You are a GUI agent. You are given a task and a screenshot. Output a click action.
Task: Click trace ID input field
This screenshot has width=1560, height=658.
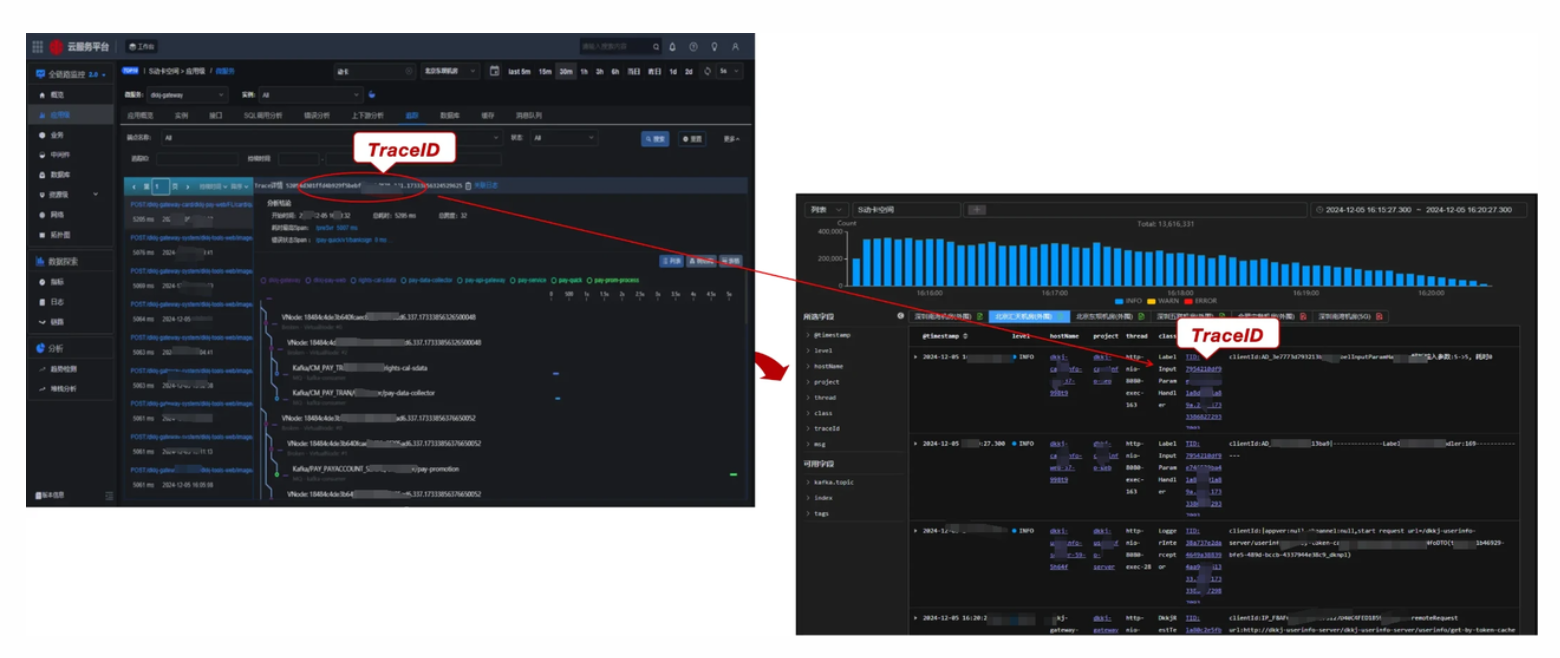(195, 158)
